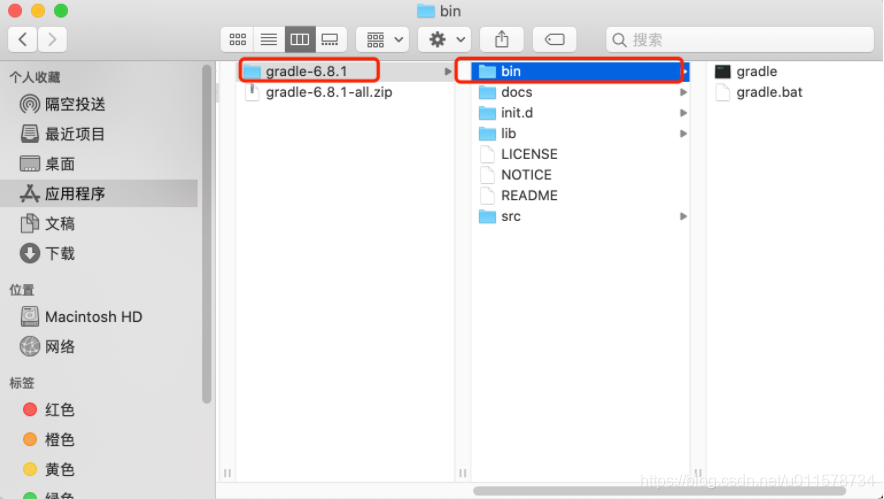This screenshot has height=499, width=884.
Task: Expand the lib folder arrow
Action: pyautogui.click(x=683, y=134)
